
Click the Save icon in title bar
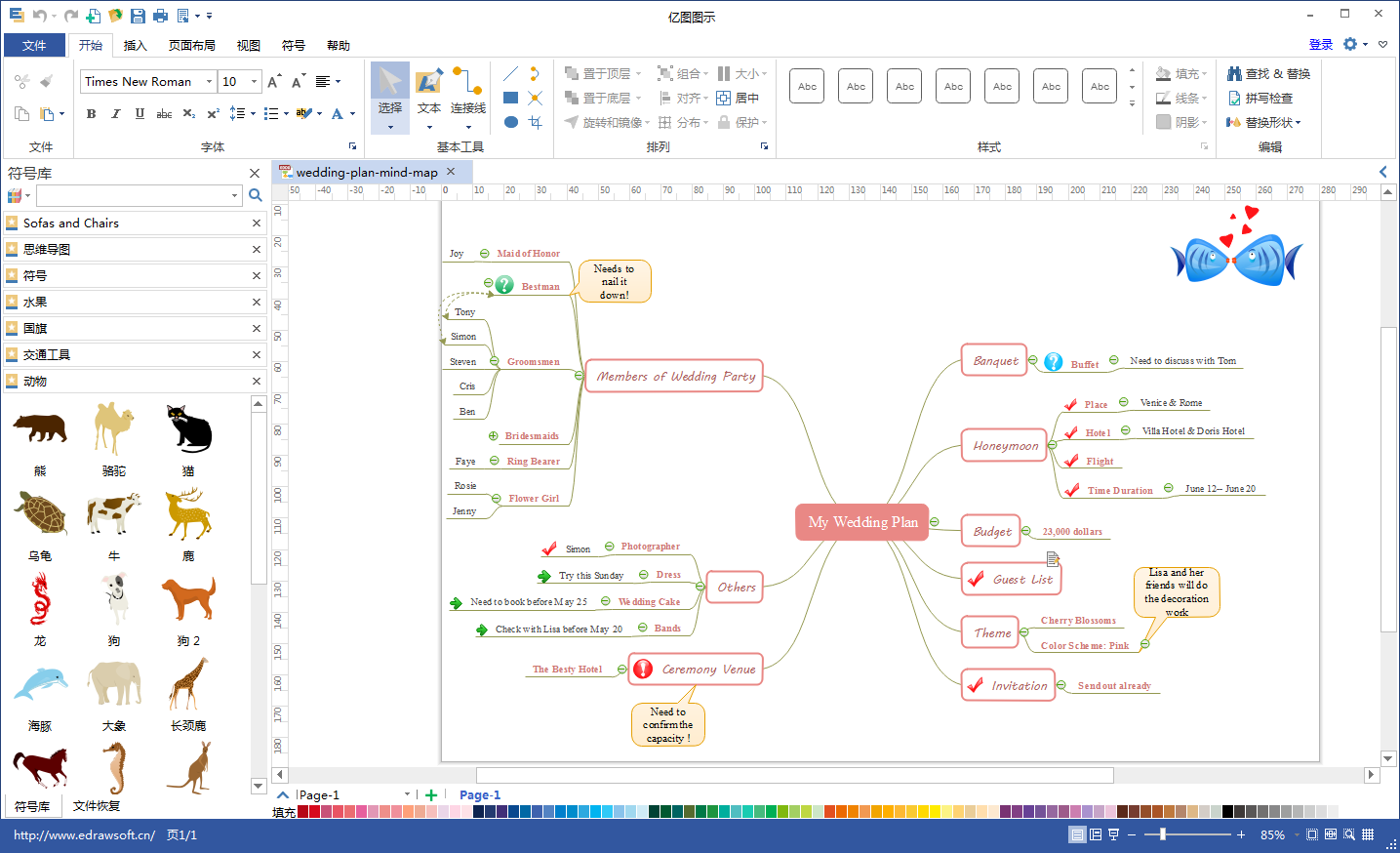point(138,16)
